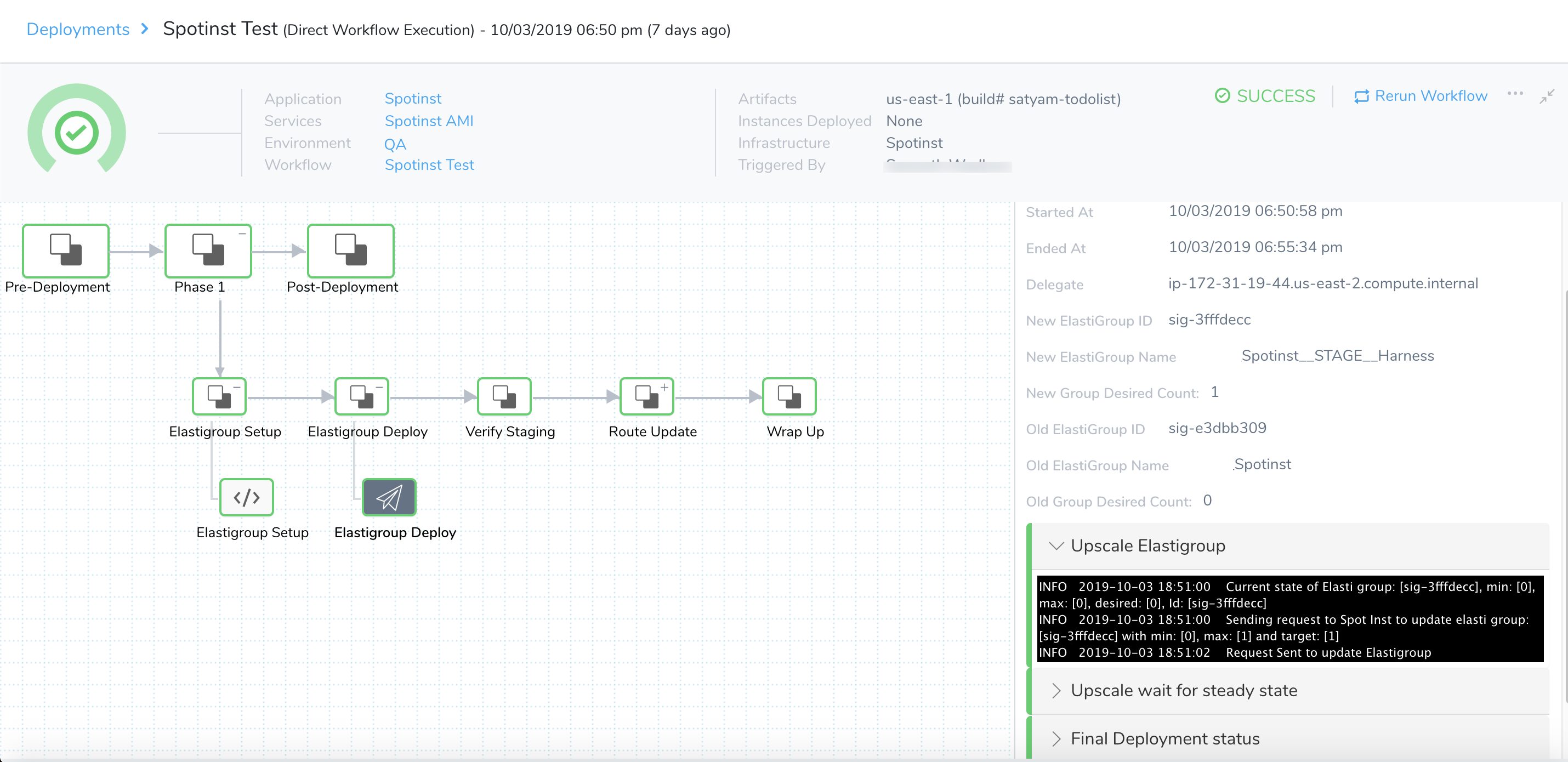Click the Spotinst Test page title
The width and height of the screenshot is (1568, 762).
[x=220, y=29]
